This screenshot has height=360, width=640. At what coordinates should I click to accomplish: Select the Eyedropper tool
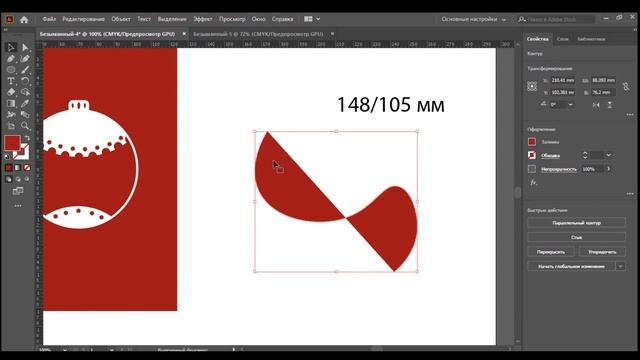(x=25, y=103)
